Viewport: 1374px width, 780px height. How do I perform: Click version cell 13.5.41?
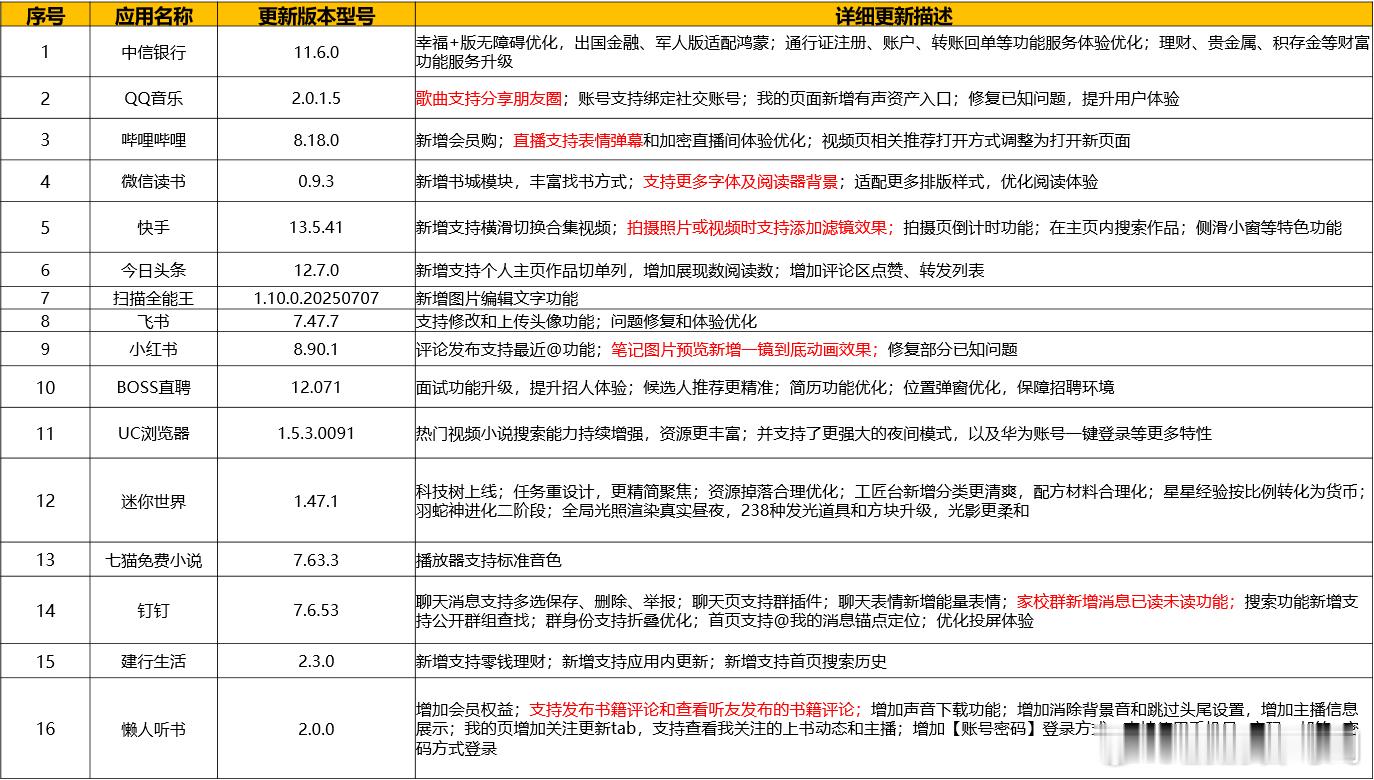[x=316, y=227]
